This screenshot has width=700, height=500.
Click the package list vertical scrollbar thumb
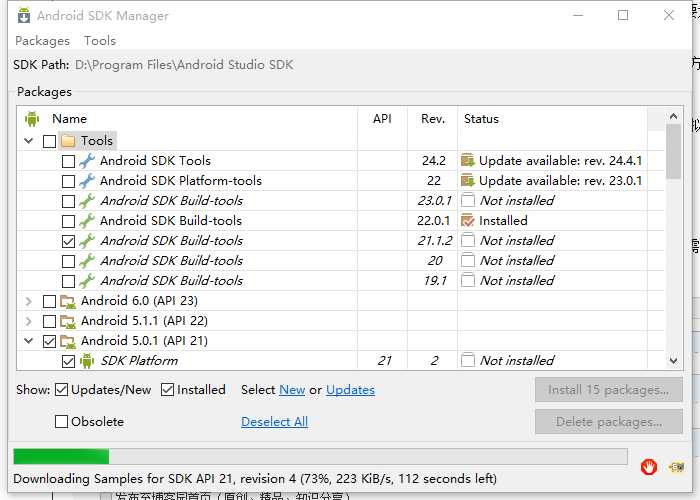pyautogui.click(x=673, y=152)
